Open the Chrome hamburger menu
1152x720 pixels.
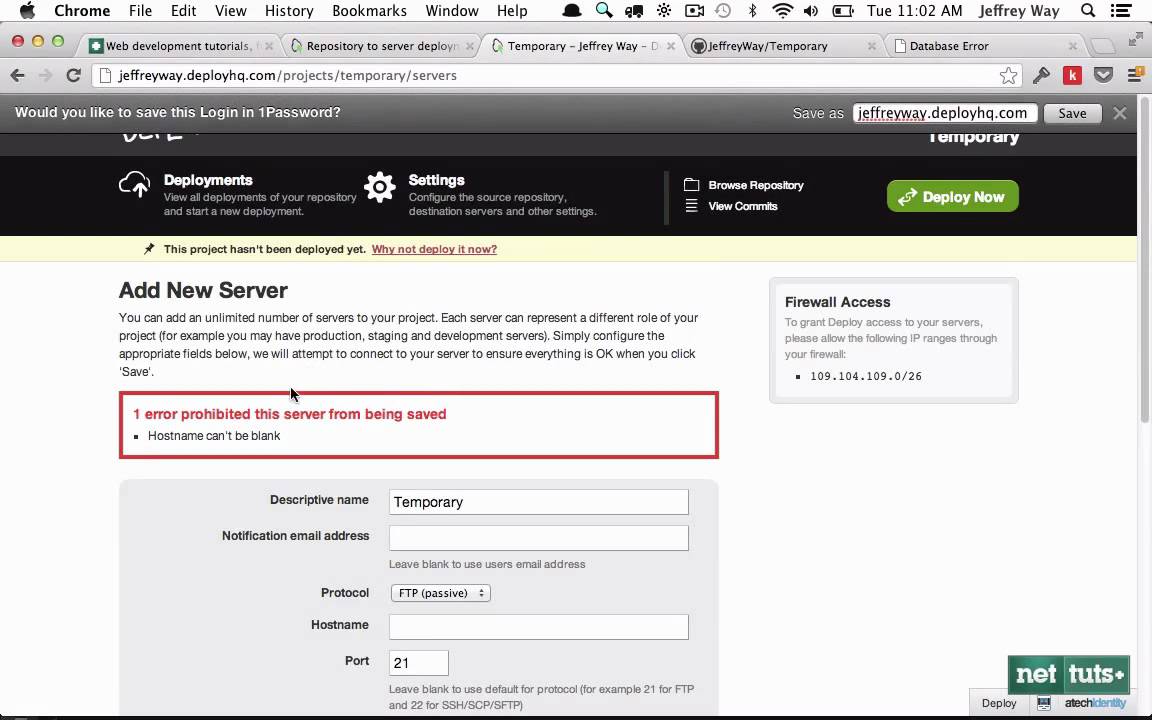coord(1135,75)
